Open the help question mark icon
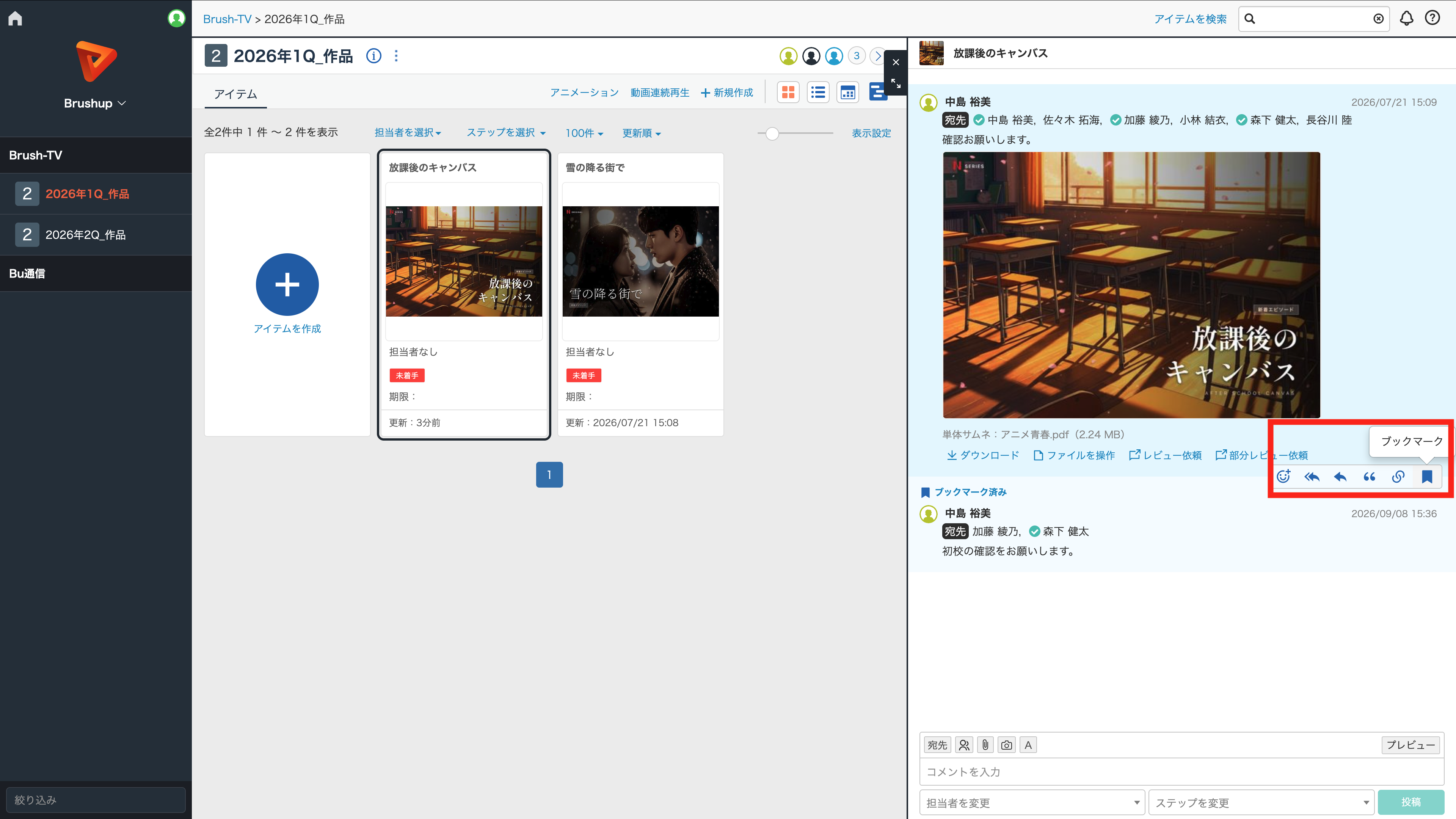 coord(1432,18)
